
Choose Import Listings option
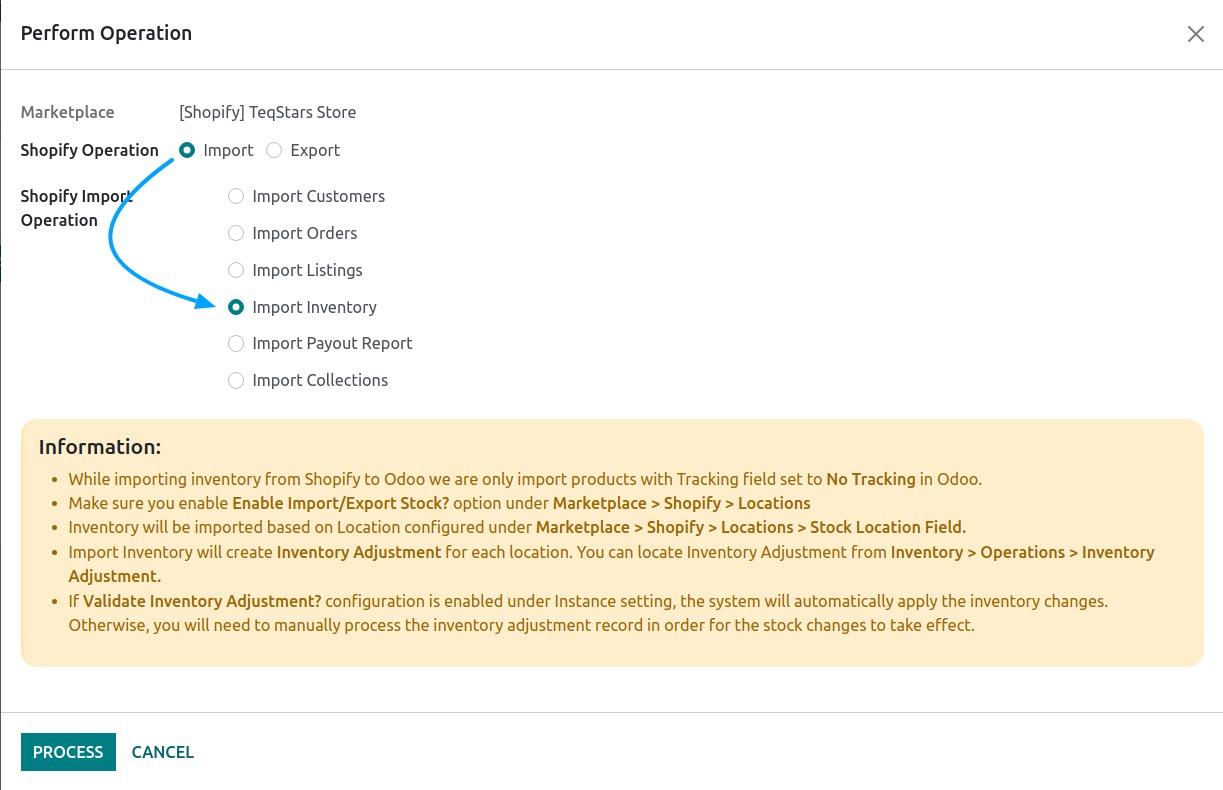click(x=236, y=270)
